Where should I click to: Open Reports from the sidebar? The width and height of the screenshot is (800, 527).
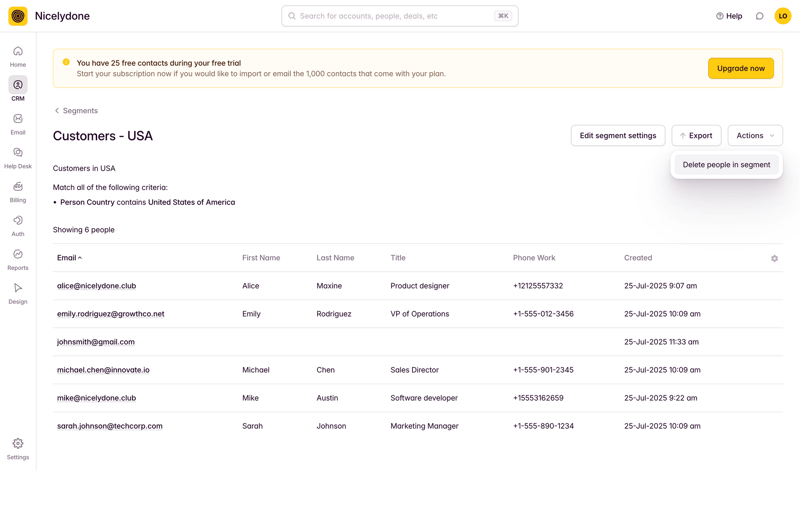pos(18,259)
